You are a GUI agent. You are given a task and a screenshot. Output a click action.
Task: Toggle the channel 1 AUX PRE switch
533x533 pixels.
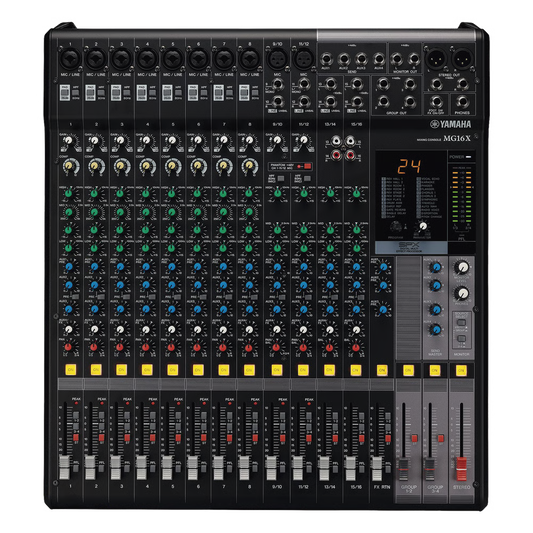click(75, 297)
